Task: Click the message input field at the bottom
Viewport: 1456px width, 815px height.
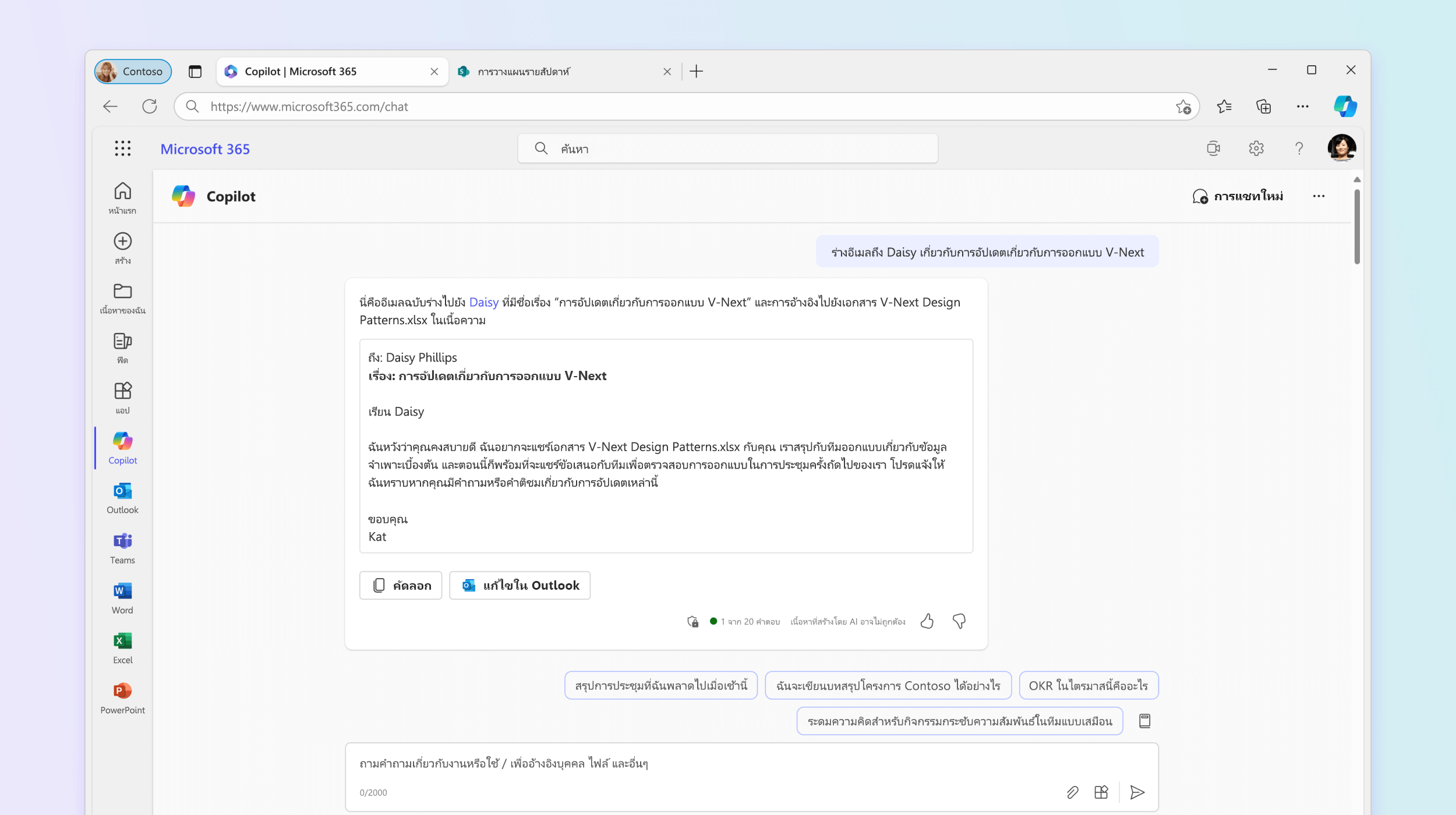Action: (751, 763)
